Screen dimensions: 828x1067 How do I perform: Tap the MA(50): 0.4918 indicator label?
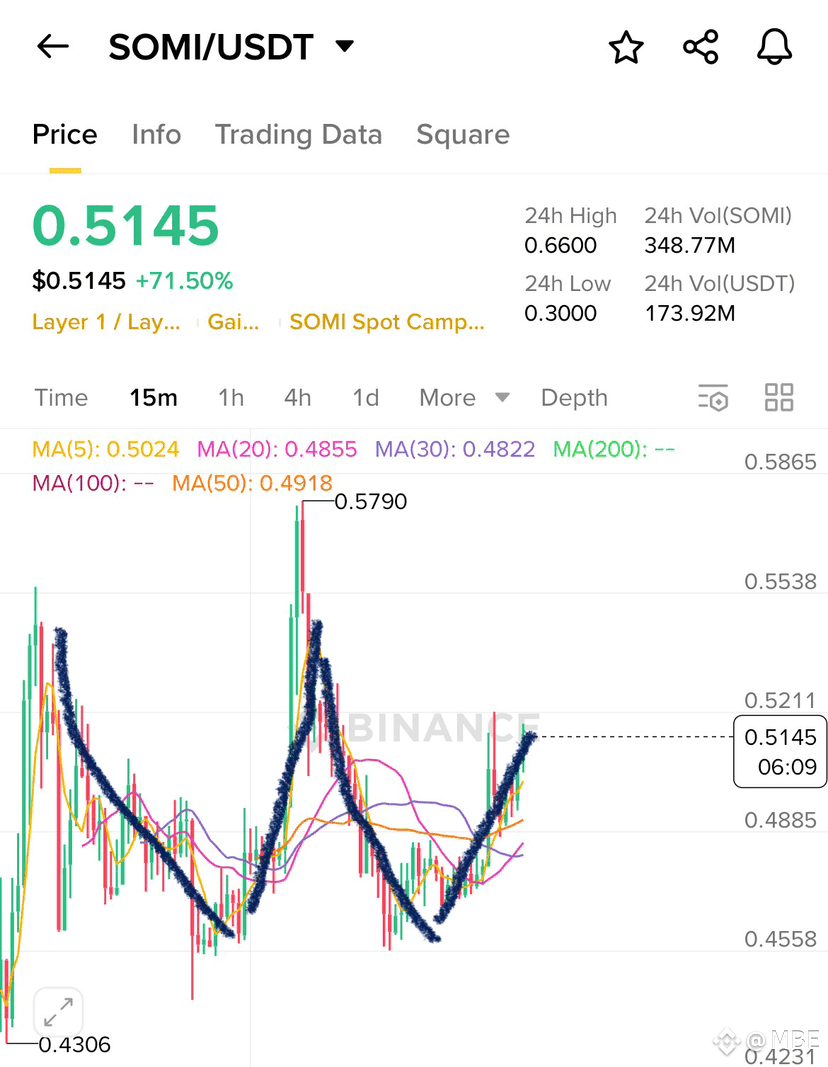[x=252, y=483]
